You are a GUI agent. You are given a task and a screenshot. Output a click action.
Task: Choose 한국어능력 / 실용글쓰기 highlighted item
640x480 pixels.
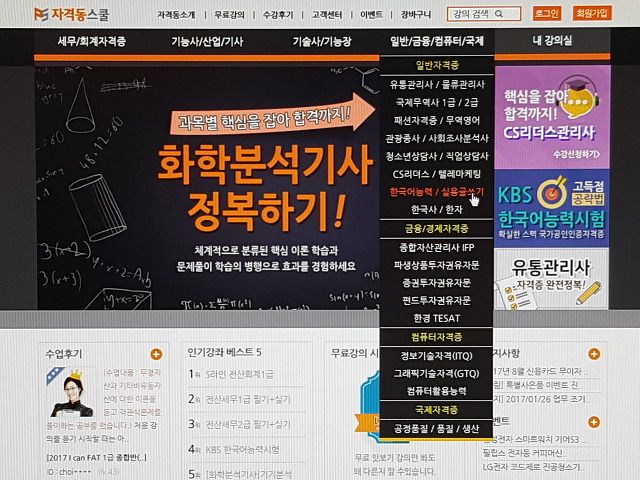[437, 191]
